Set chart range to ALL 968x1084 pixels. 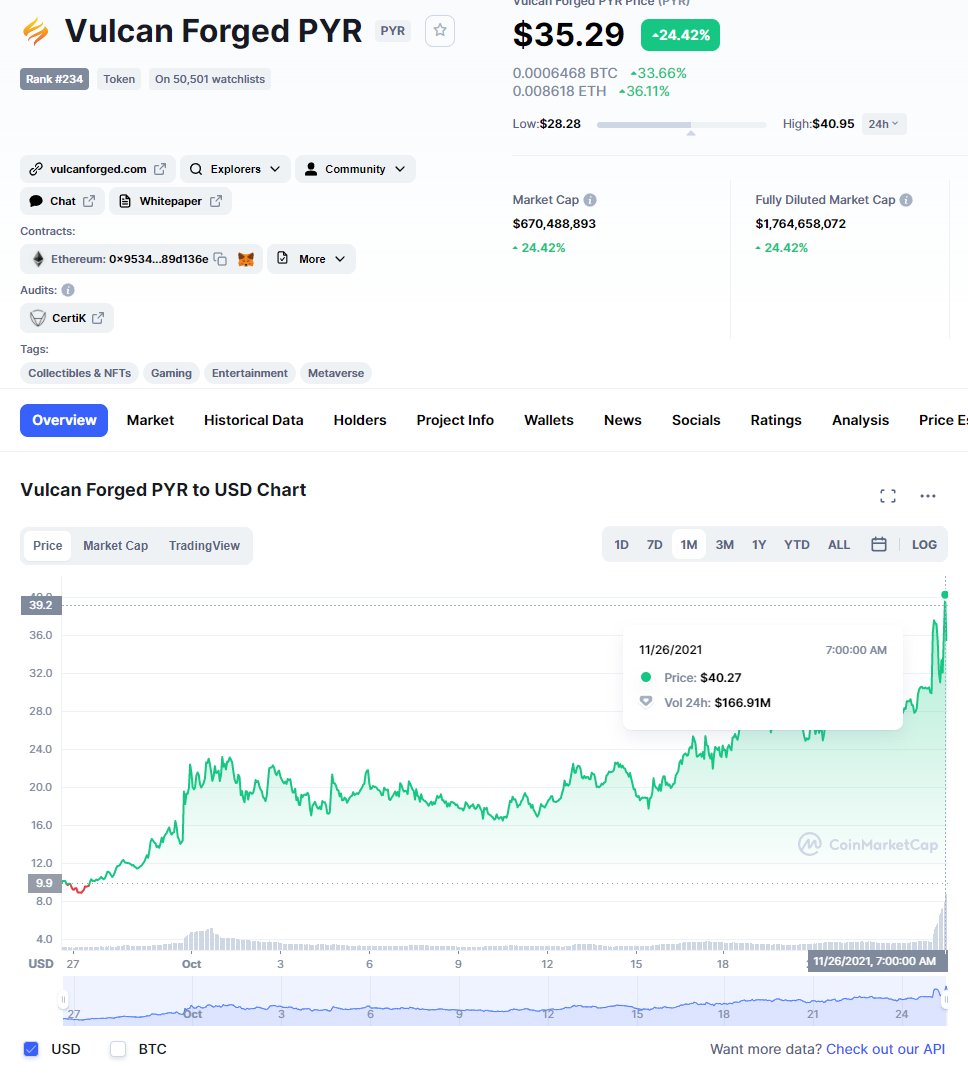[x=839, y=545]
